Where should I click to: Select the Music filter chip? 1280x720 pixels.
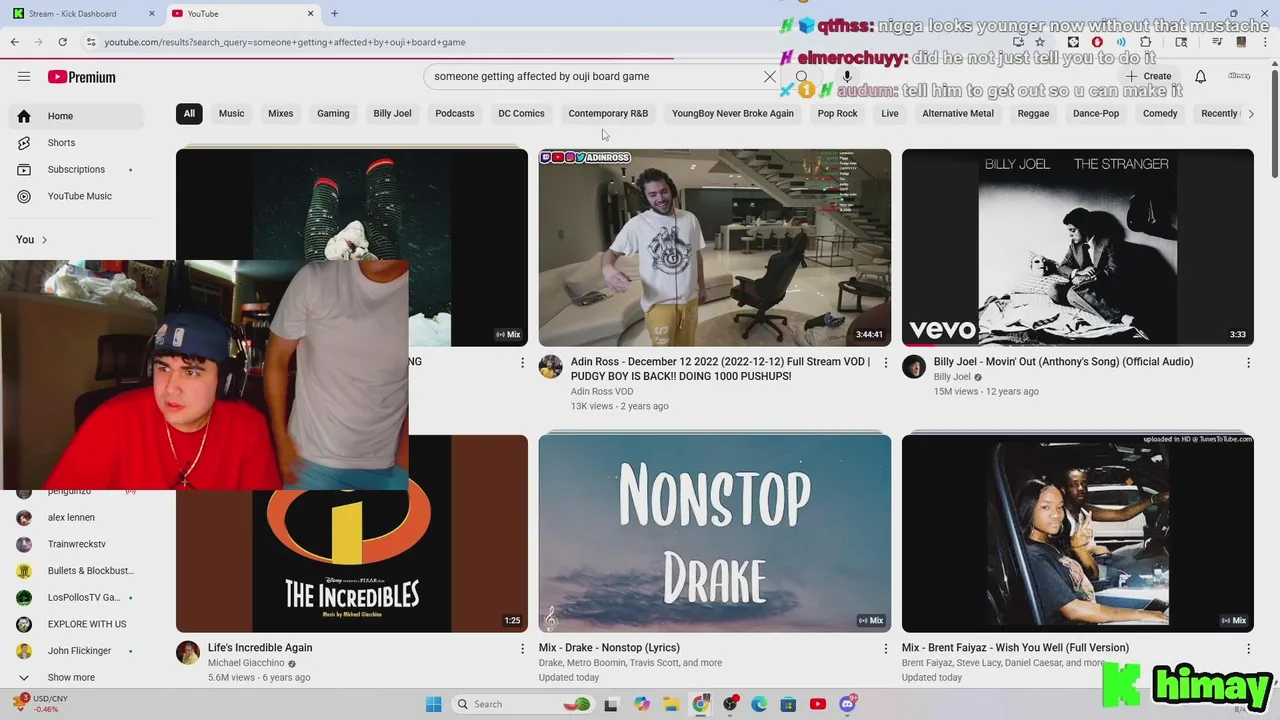[x=232, y=114]
